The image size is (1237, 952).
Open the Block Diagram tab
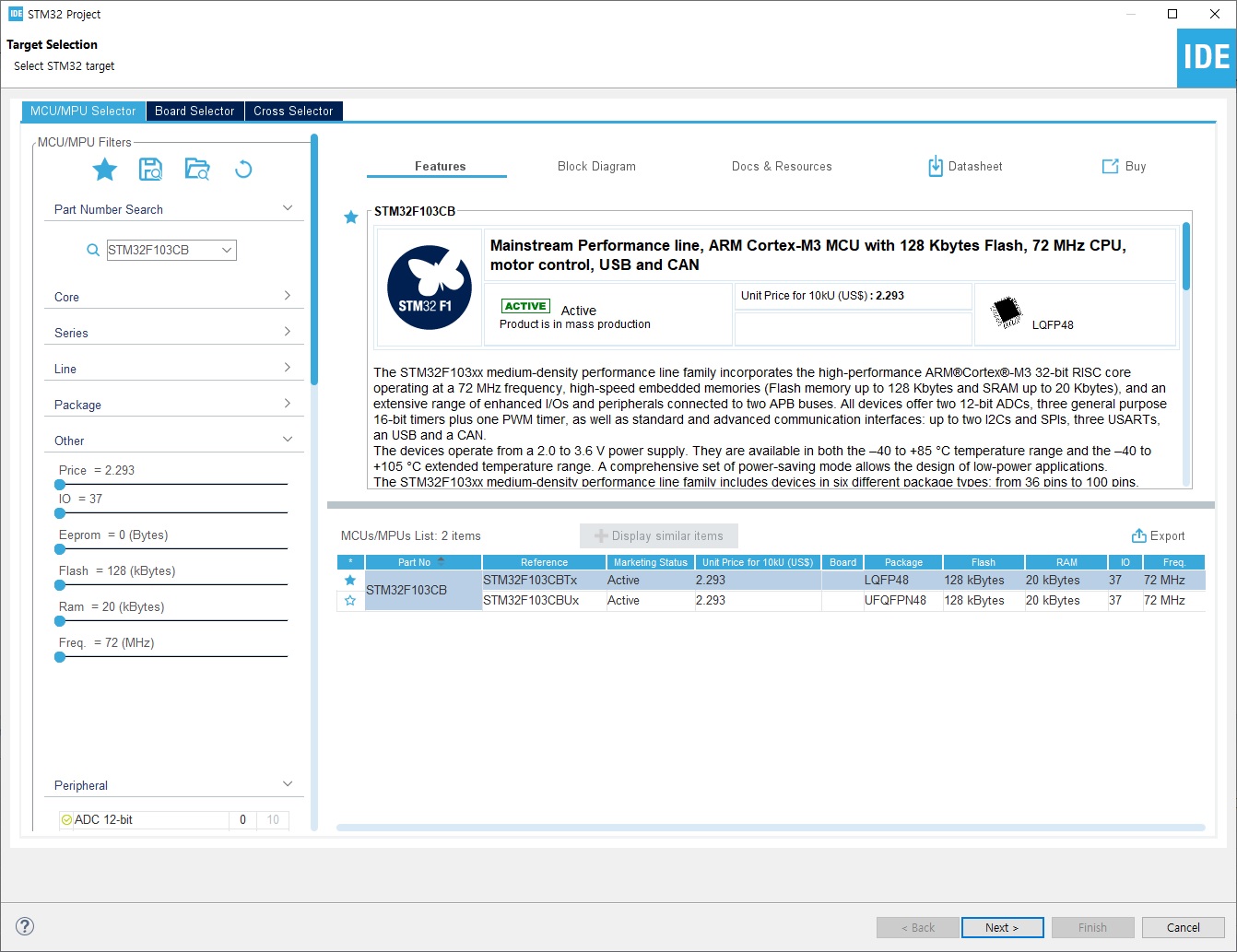click(x=596, y=167)
